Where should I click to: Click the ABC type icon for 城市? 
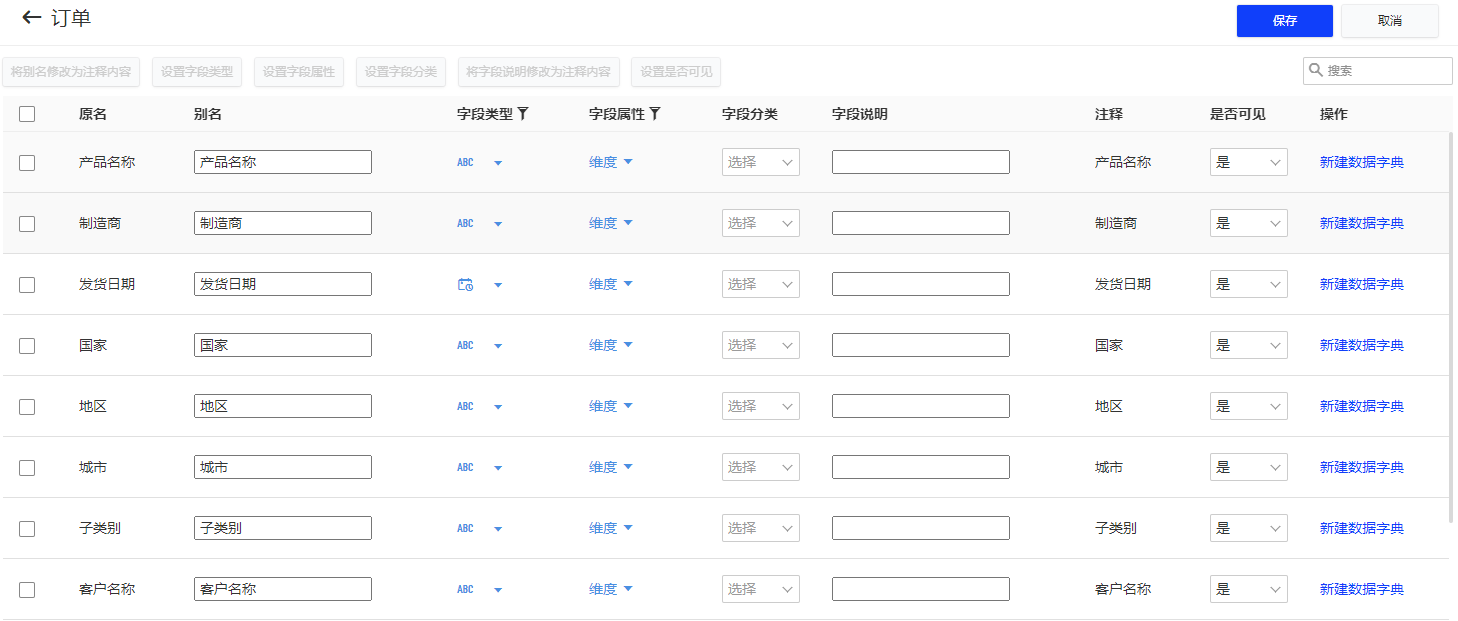click(x=465, y=467)
